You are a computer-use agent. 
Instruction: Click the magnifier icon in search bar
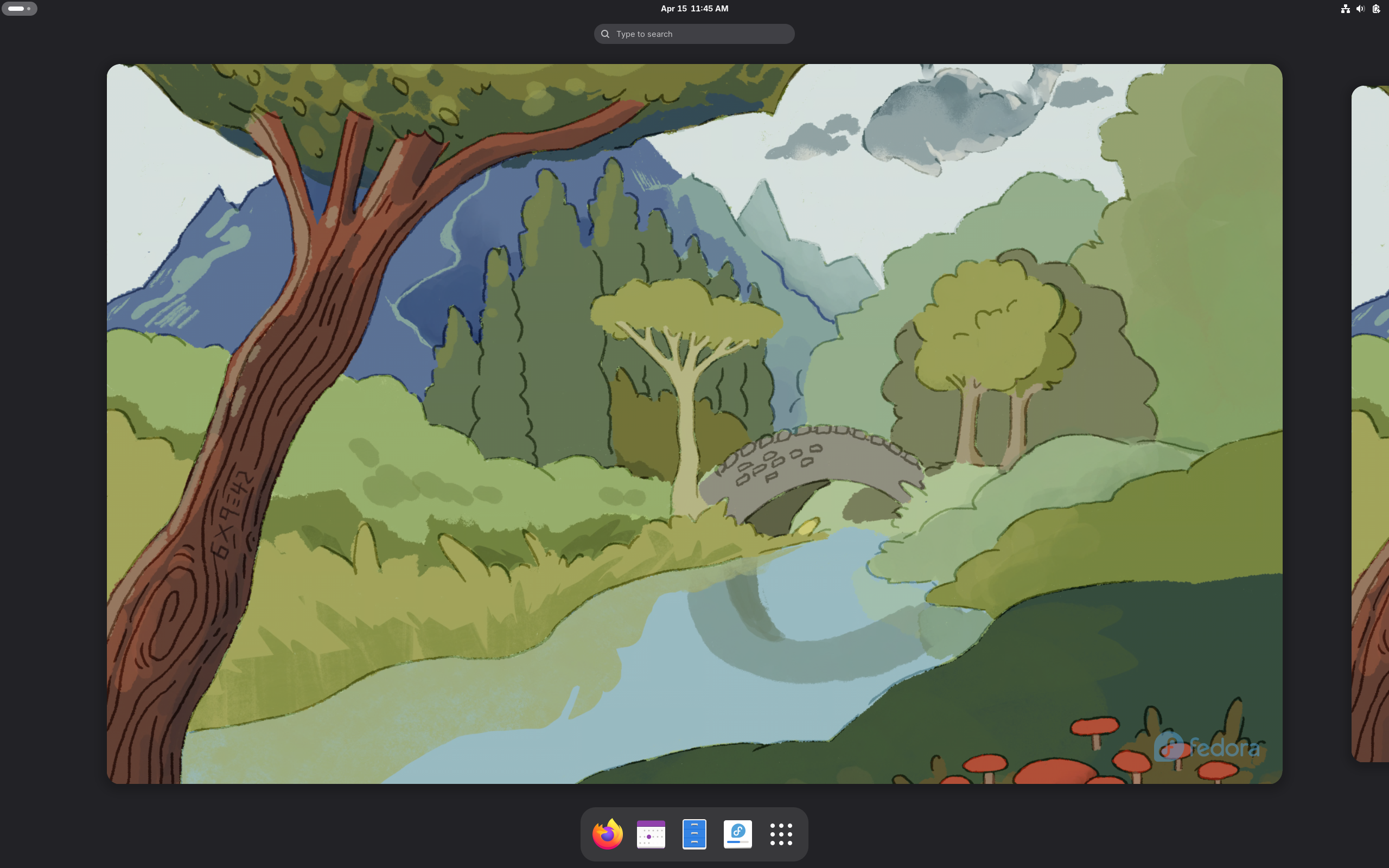click(x=605, y=34)
